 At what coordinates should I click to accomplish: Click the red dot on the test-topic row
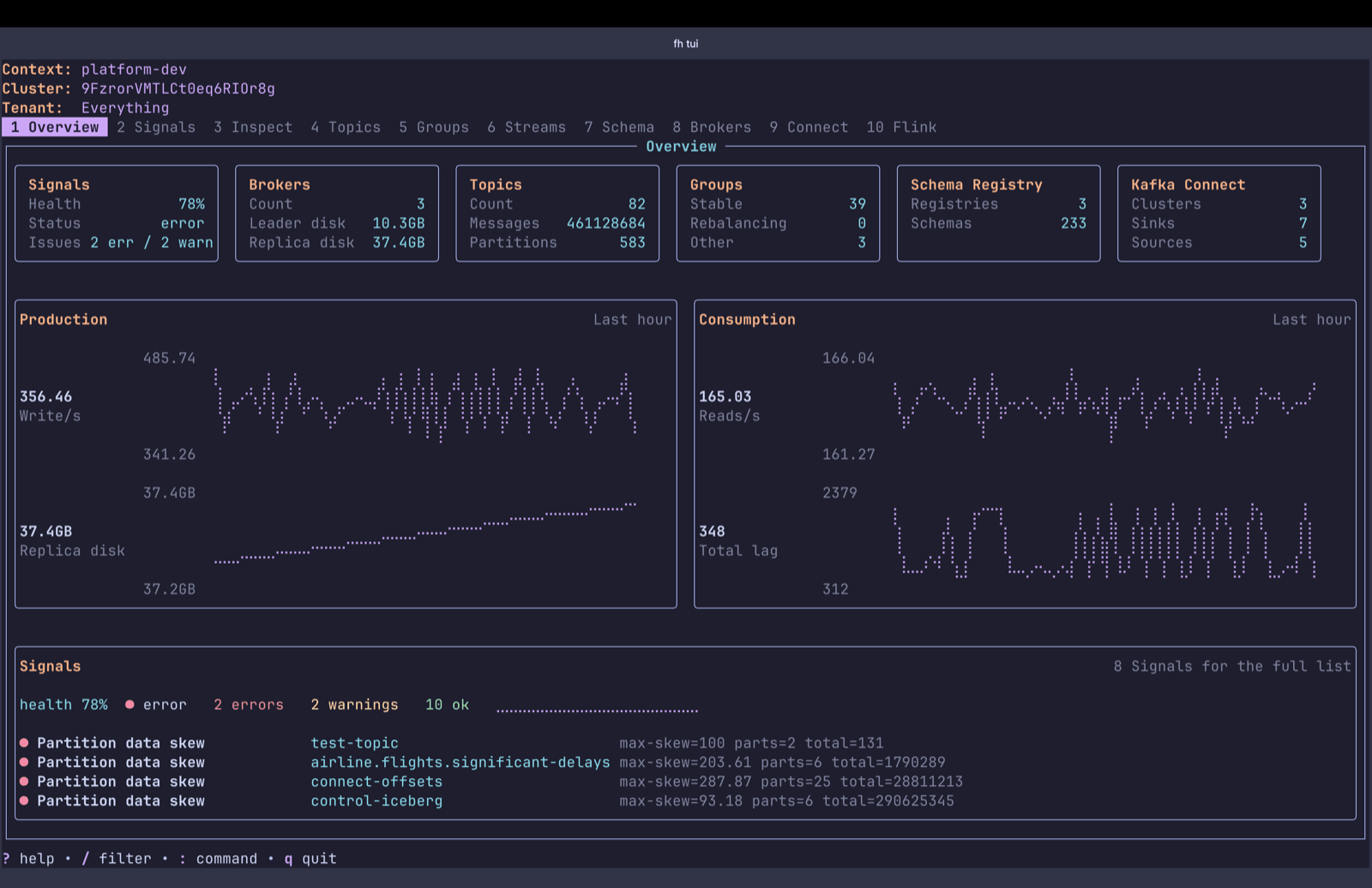click(24, 743)
